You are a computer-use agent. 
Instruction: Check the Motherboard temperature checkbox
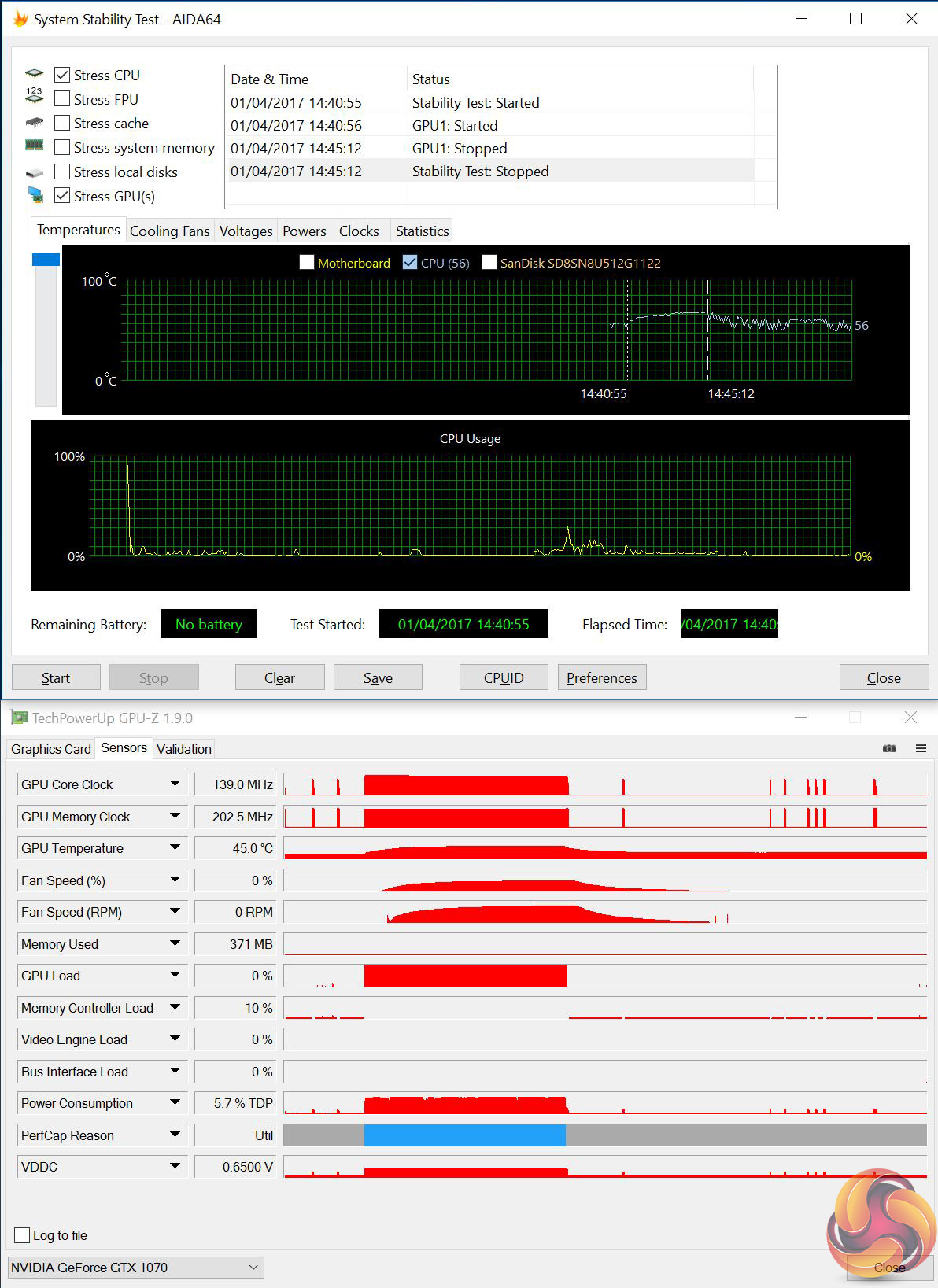tap(307, 263)
